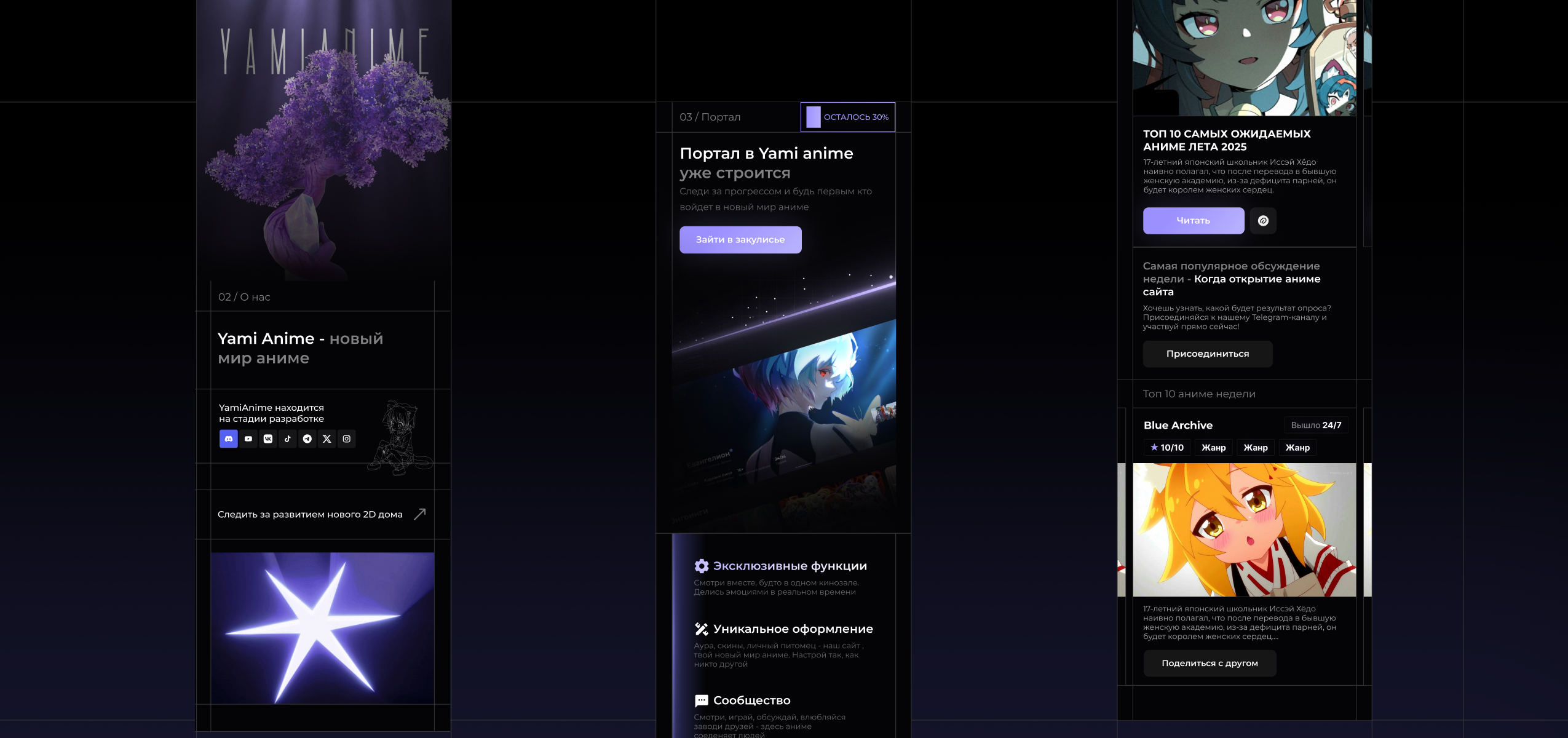The image size is (1568, 738).
Task: Open the Discord social link icon
Action: click(x=228, y=438)
